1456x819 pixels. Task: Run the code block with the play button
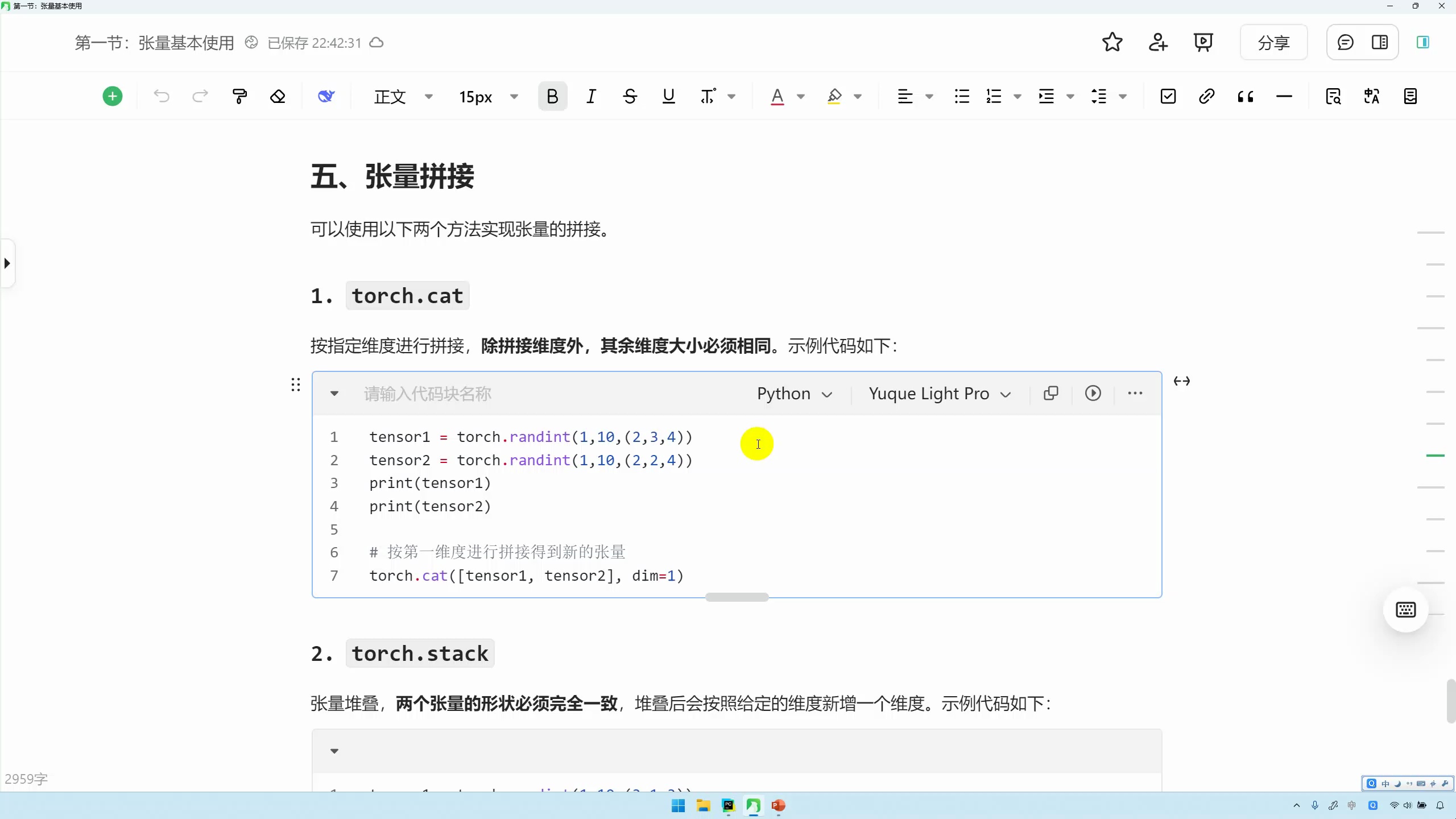coord(1092,393)
